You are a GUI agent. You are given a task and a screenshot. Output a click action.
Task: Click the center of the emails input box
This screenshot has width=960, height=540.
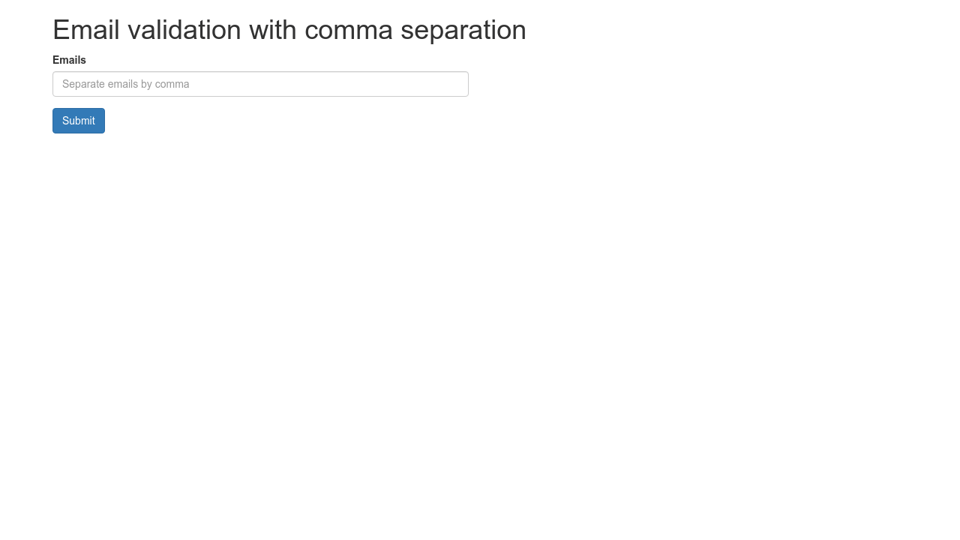pyautogui.click(x=260, y=84)
